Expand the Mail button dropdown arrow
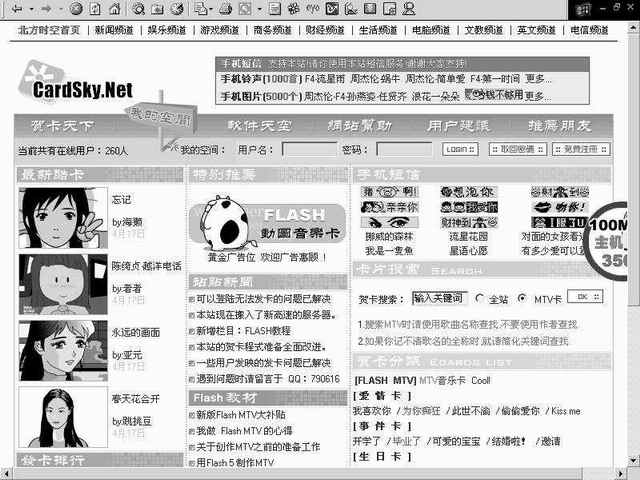640x480 pixels. [x=211, y=8]
